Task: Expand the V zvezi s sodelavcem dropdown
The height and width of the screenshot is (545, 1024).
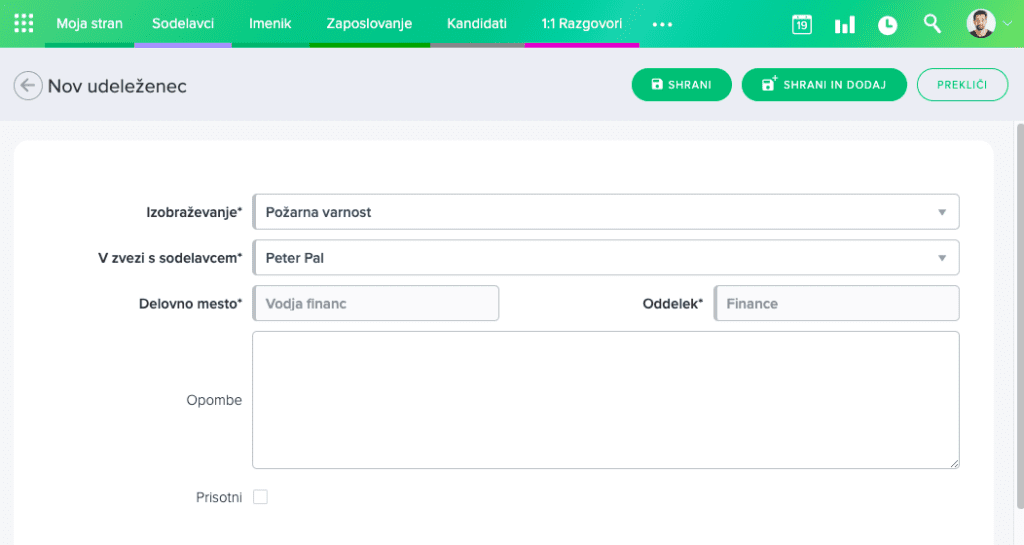Action: point(940,258)
